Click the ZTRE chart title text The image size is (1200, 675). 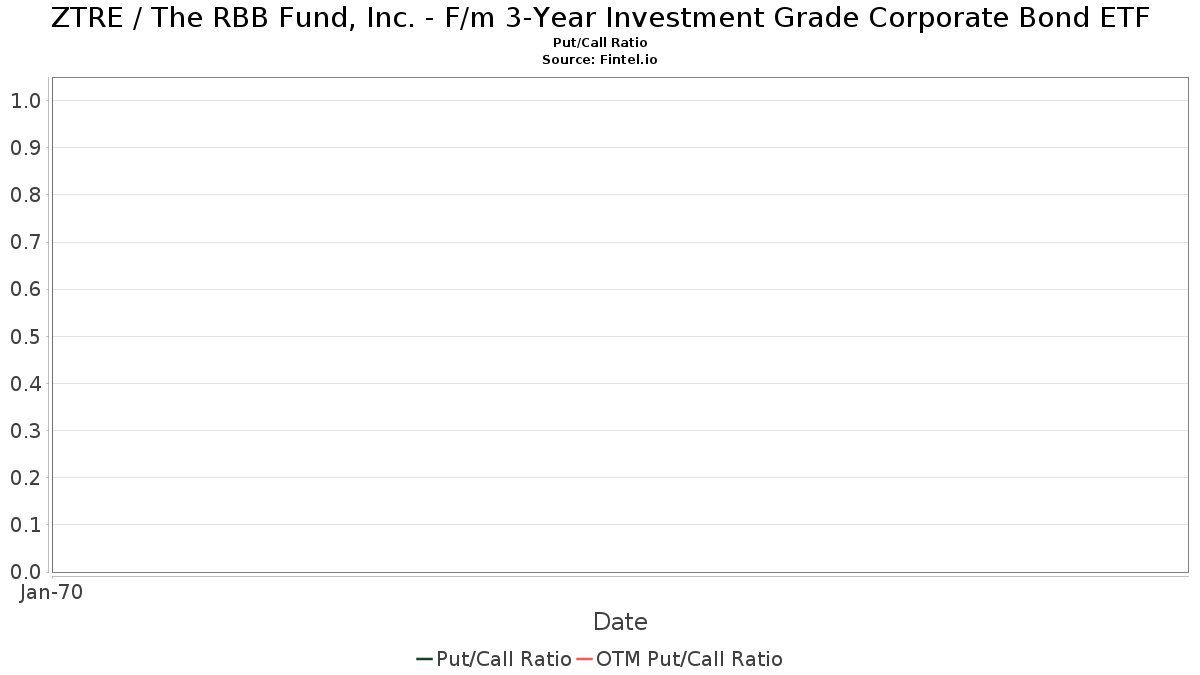[x=600, y=18]
